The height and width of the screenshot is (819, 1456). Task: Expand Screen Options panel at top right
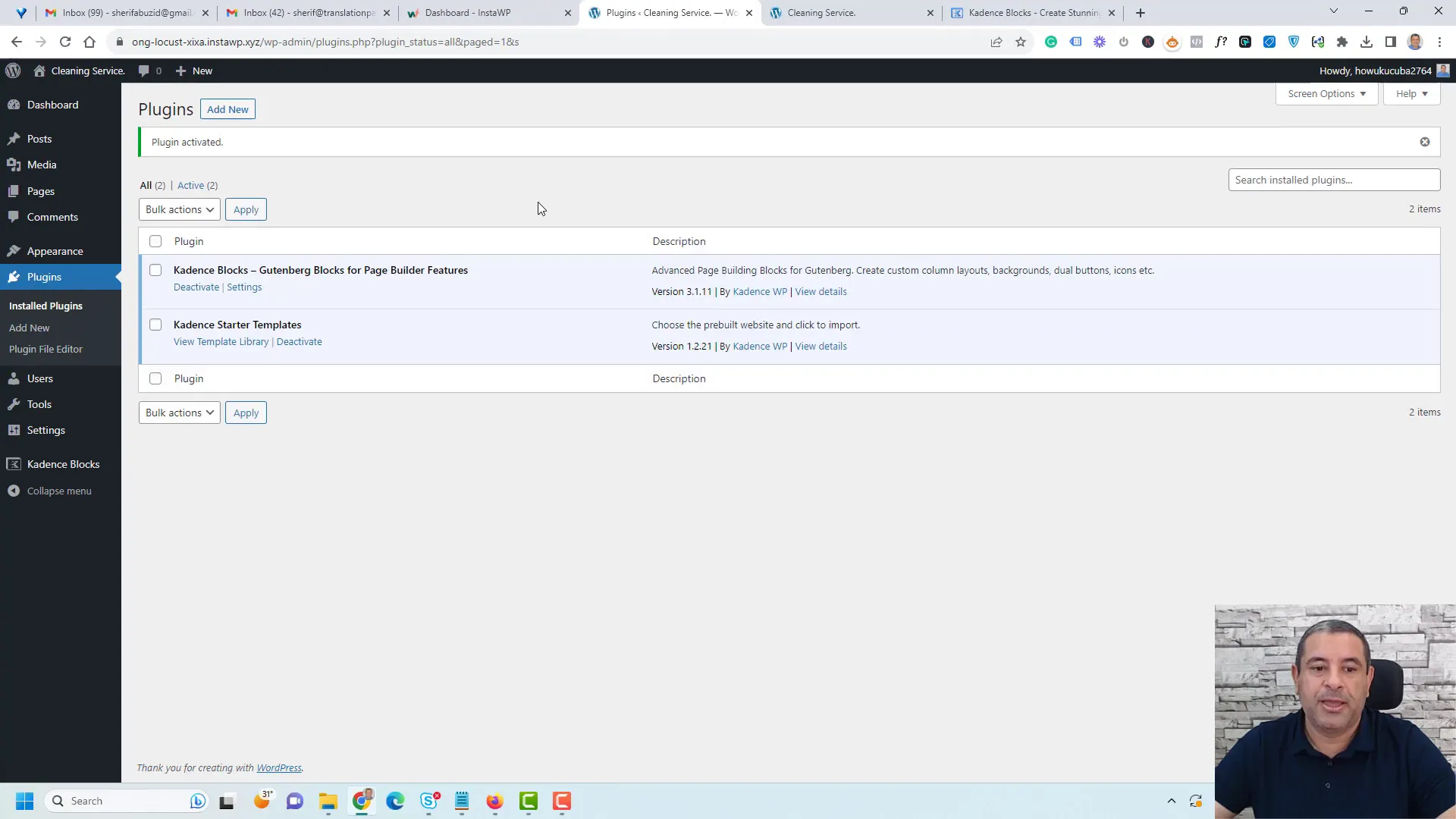click(x=1326, y=93)
